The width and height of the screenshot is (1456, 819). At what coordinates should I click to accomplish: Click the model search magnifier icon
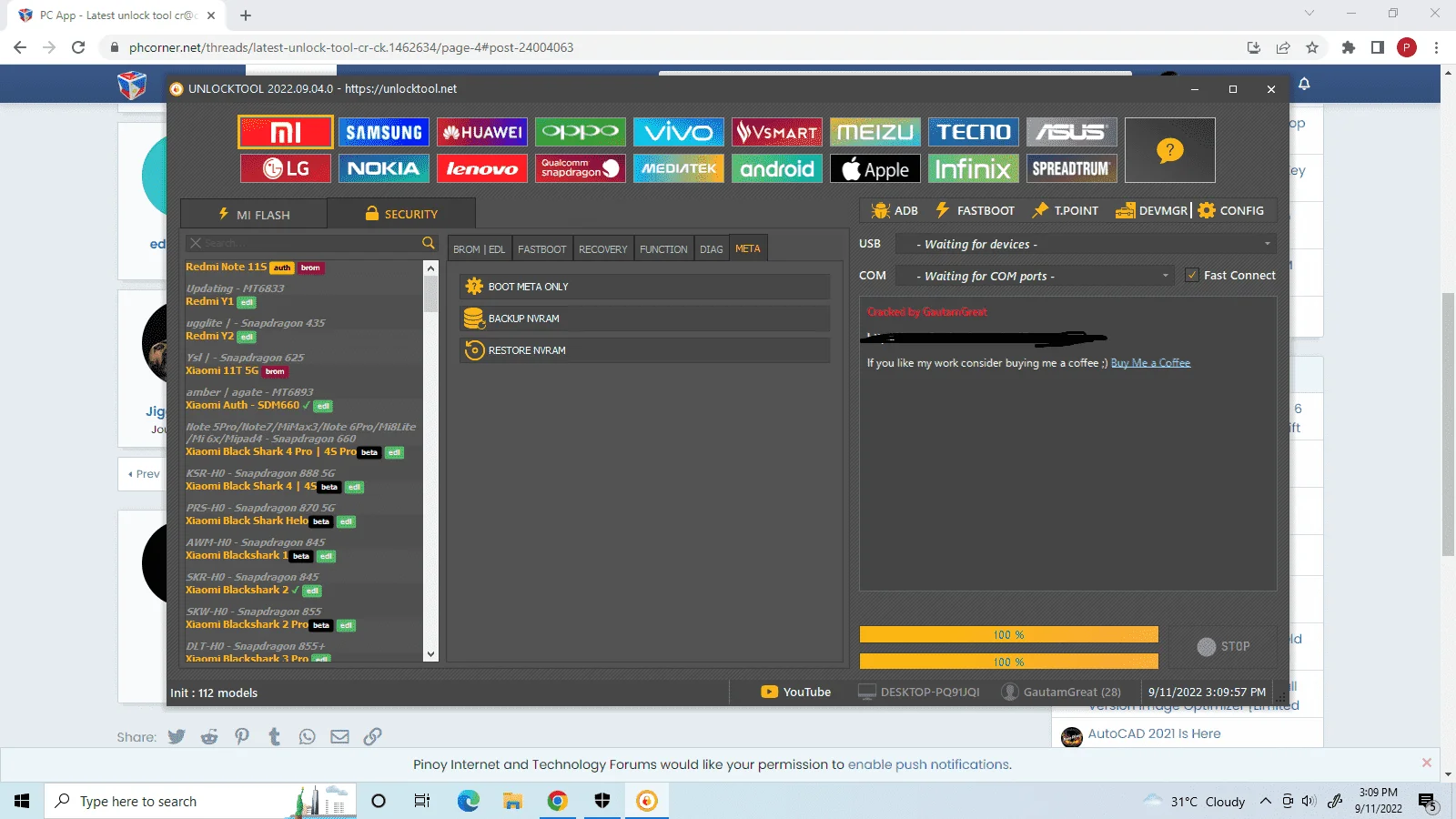(429, 243)
